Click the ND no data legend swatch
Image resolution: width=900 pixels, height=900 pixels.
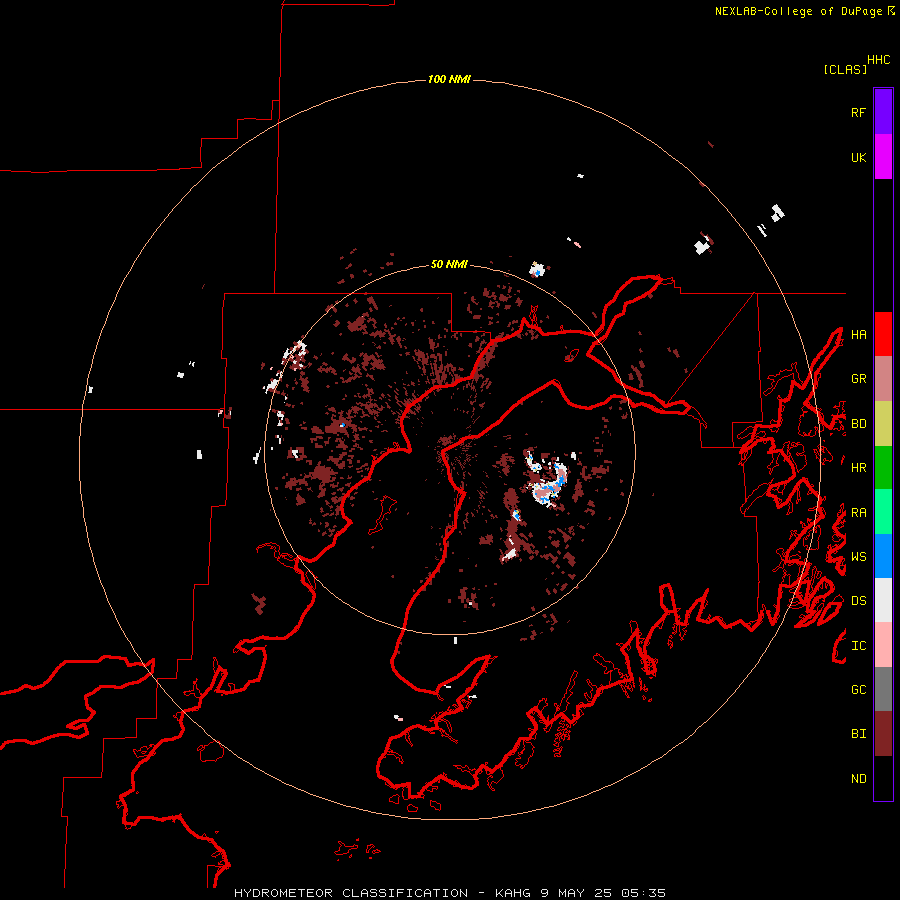883,778
